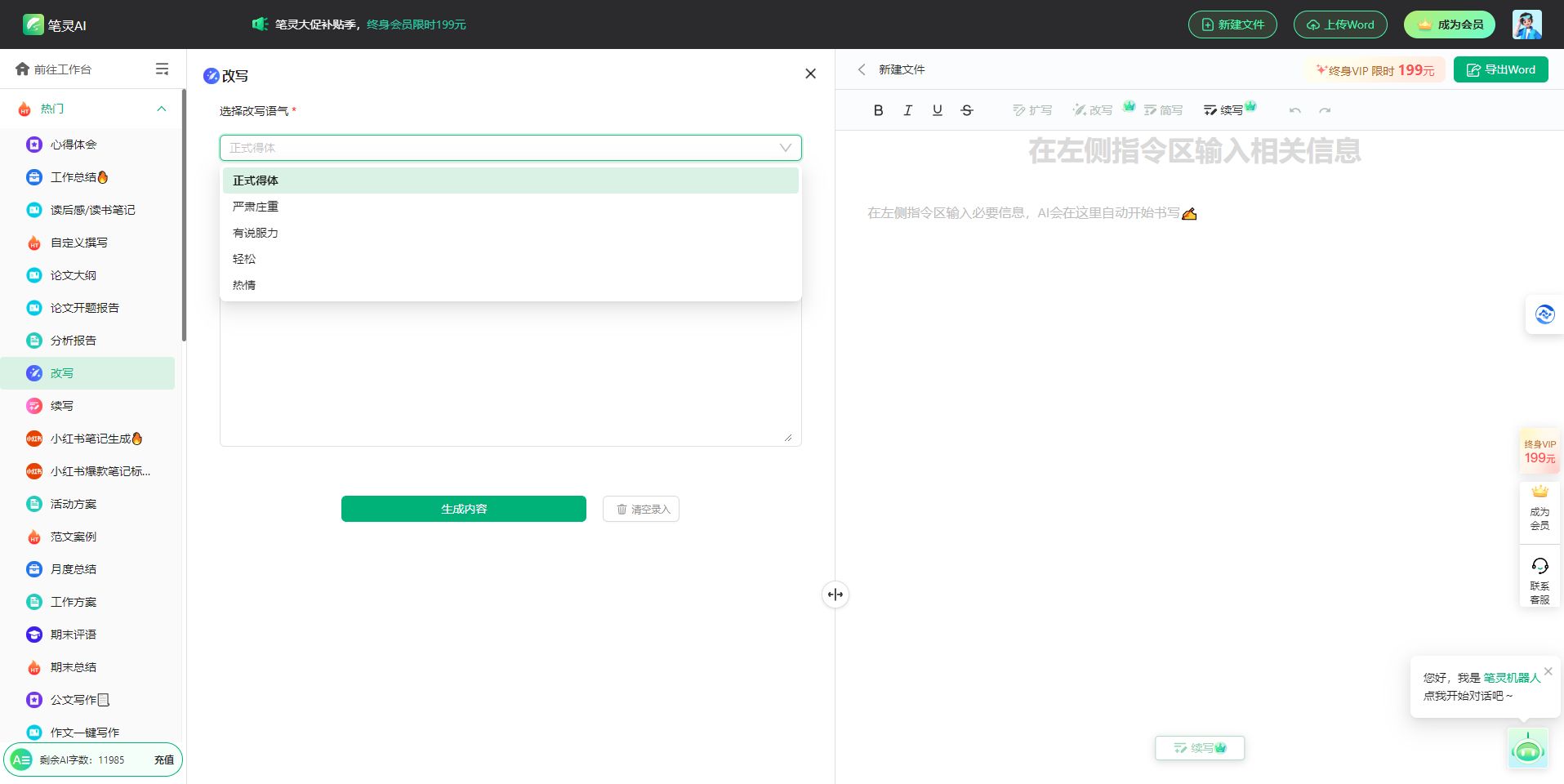Collapse the sidebar menu icon
This screenshot has width=1564, height=784.
pos(162,69)
